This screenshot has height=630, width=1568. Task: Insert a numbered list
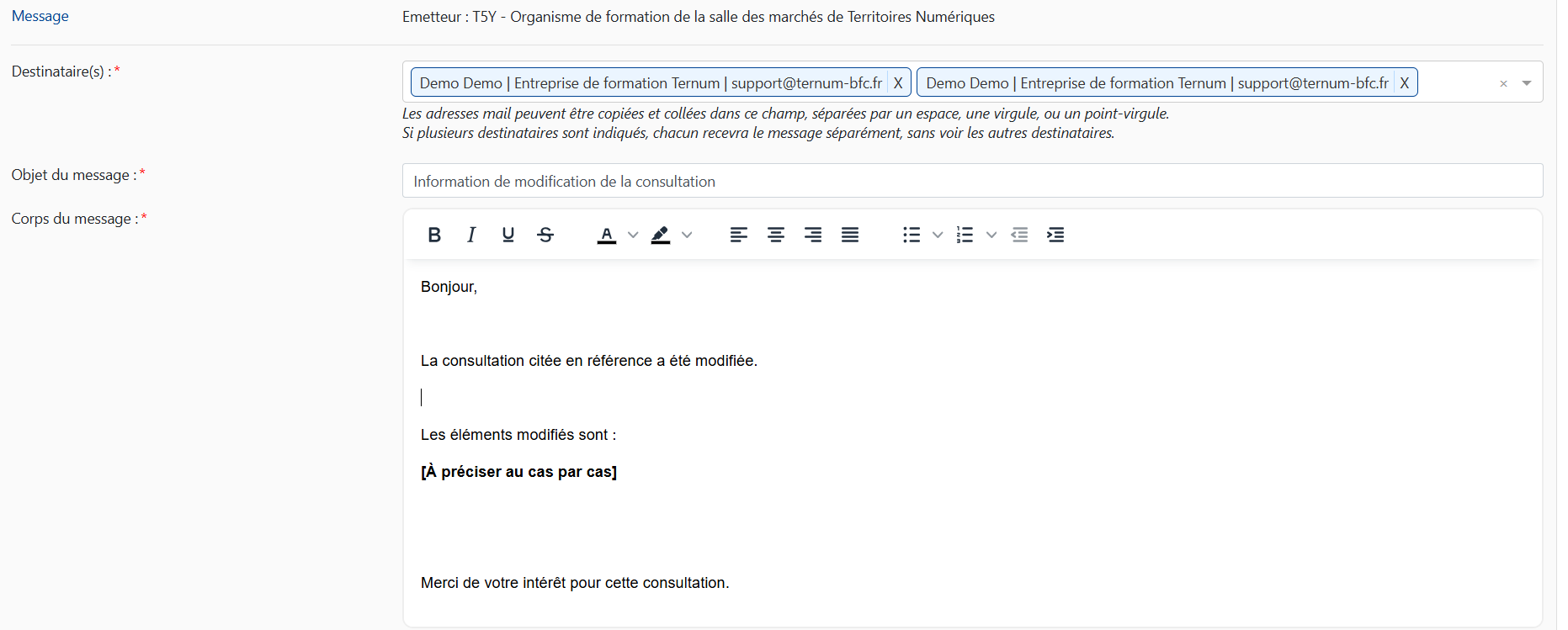click(965, 235)
